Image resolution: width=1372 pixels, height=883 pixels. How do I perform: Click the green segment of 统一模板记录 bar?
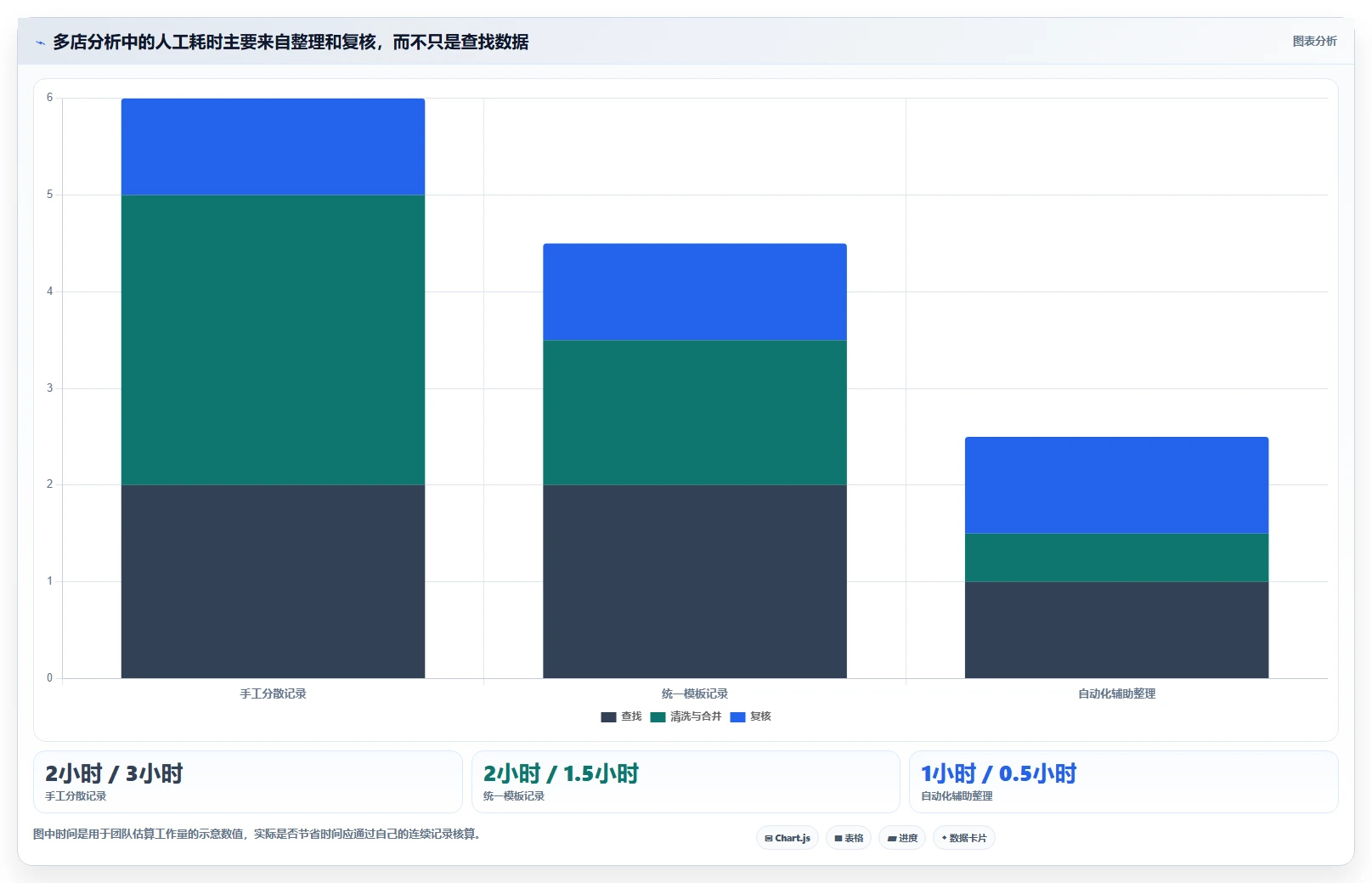695,413
